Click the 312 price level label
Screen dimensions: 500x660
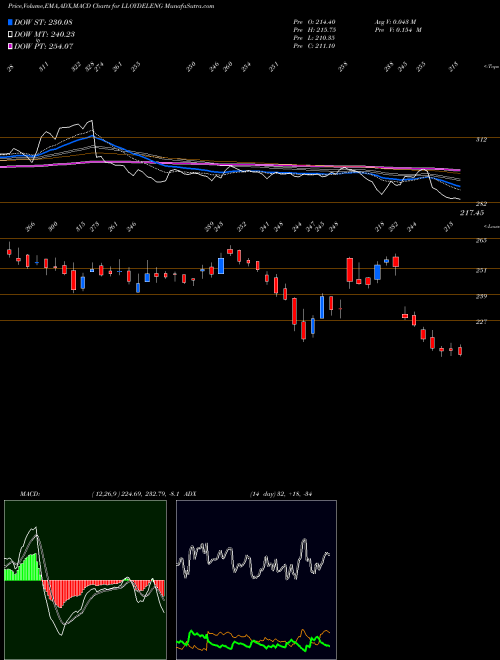tap(482, 140)
